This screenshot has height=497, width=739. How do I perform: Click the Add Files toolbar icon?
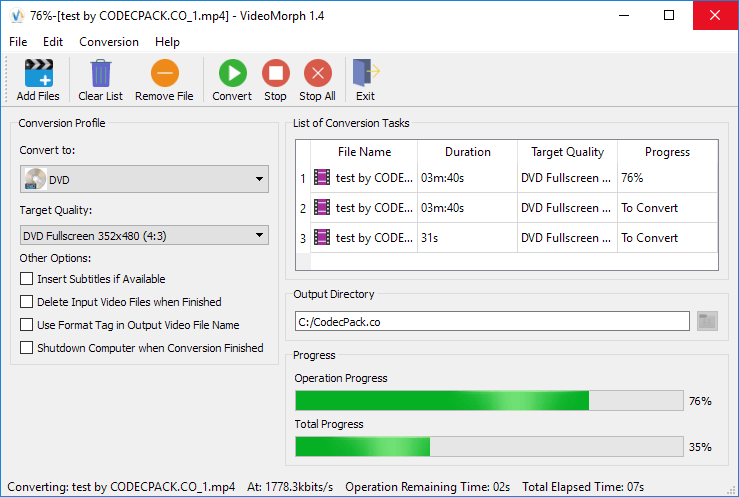point(39,73)
